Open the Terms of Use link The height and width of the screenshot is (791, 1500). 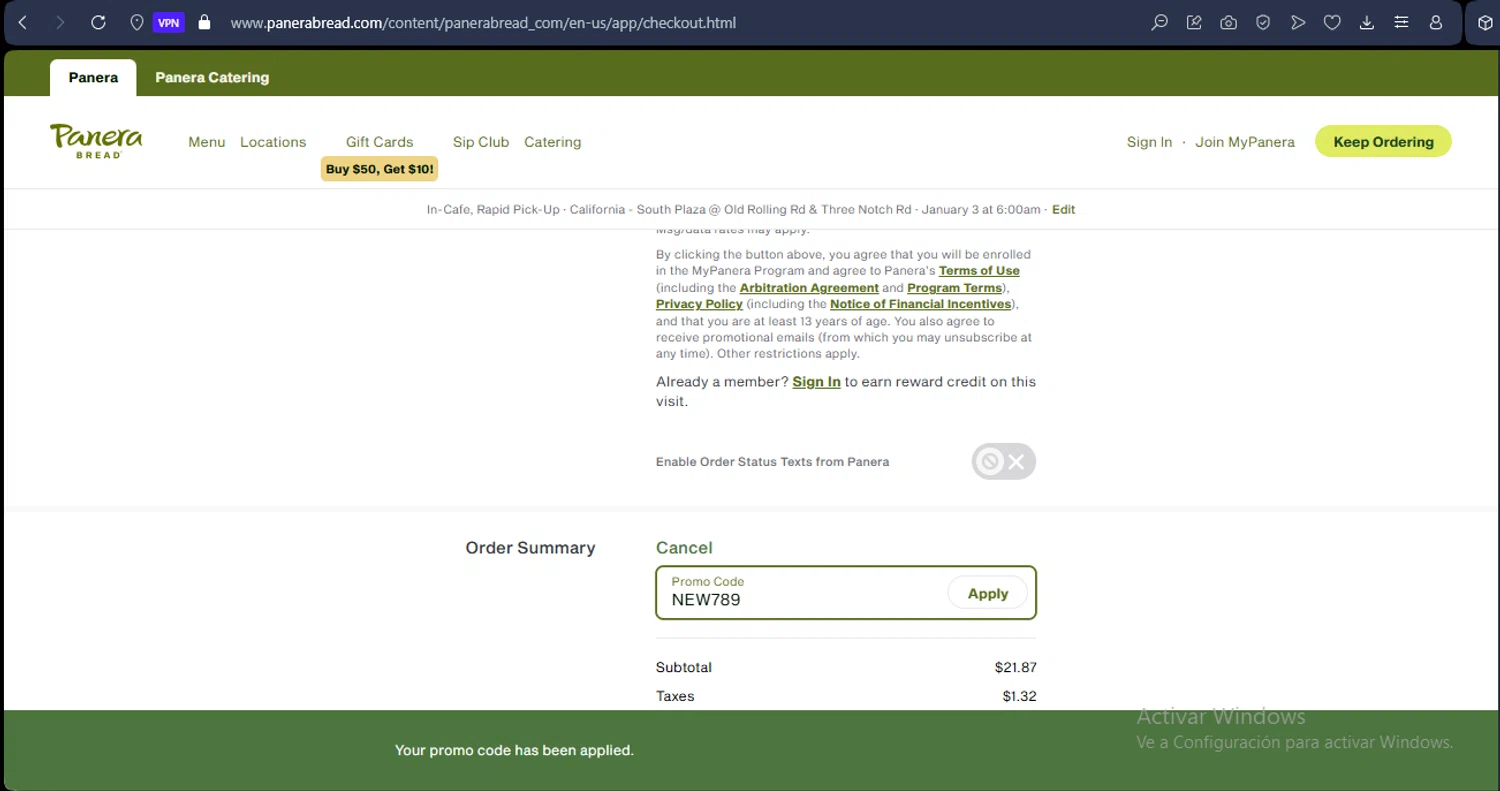point(979,271)
